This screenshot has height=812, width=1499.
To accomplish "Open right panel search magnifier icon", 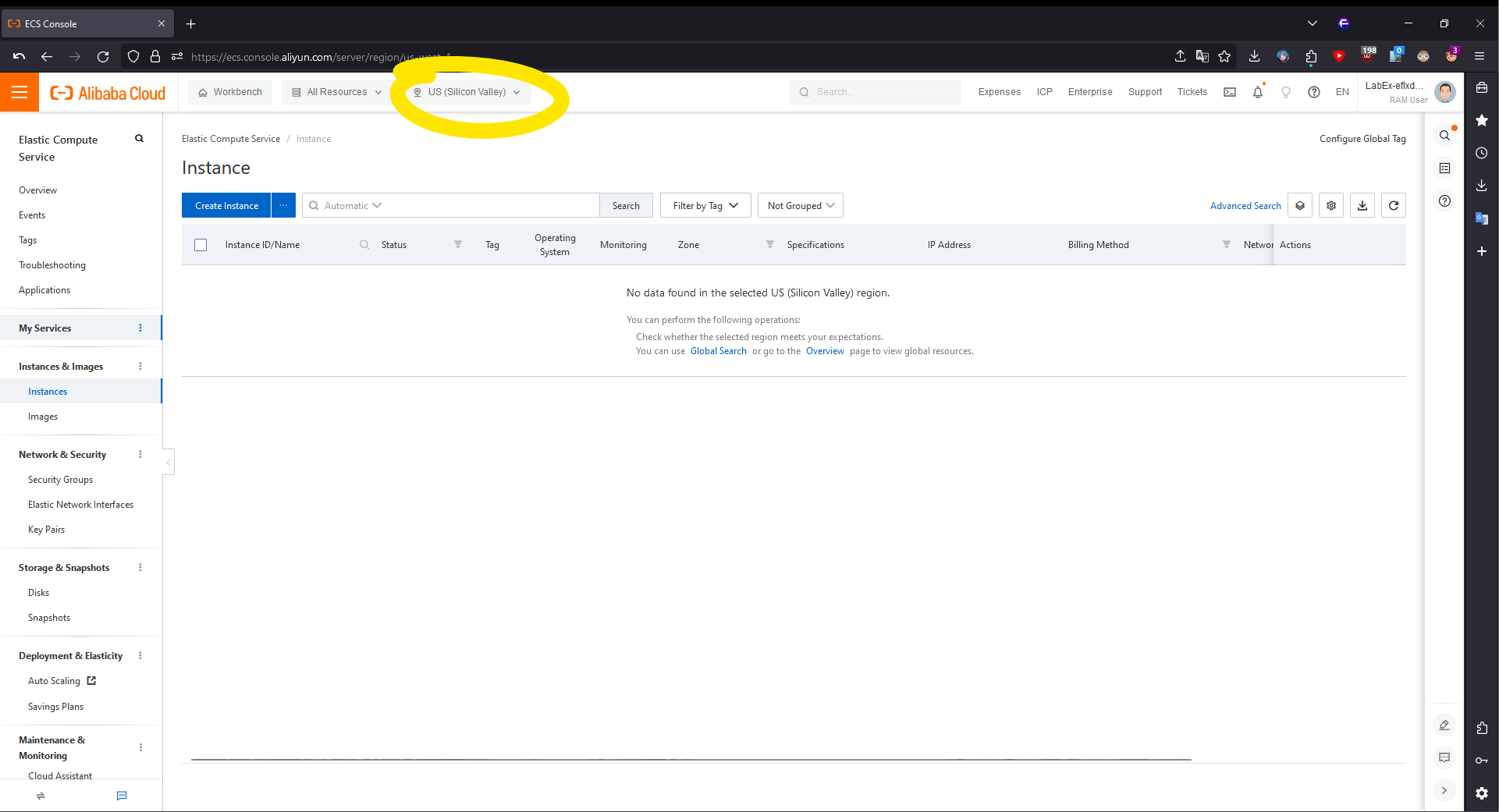I will click(1444, 136).
